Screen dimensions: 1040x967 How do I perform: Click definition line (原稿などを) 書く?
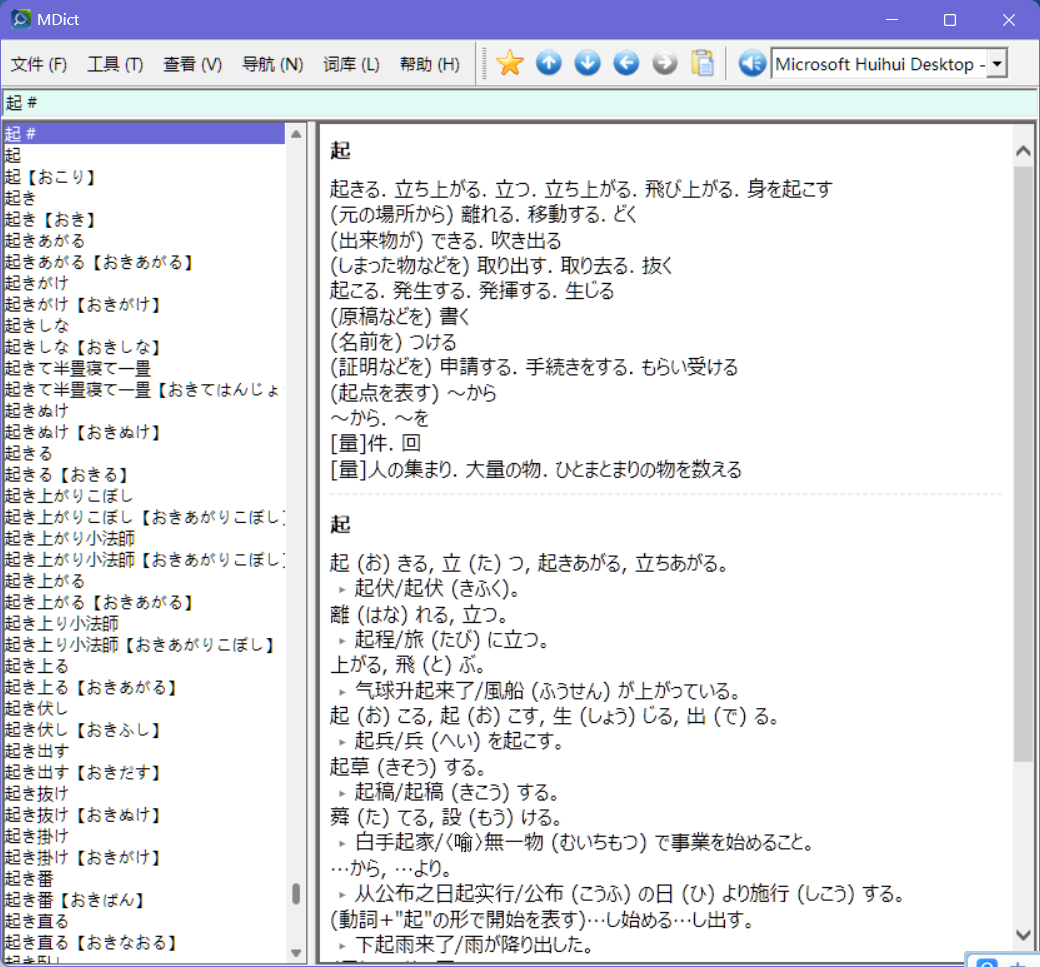(400, 317)
